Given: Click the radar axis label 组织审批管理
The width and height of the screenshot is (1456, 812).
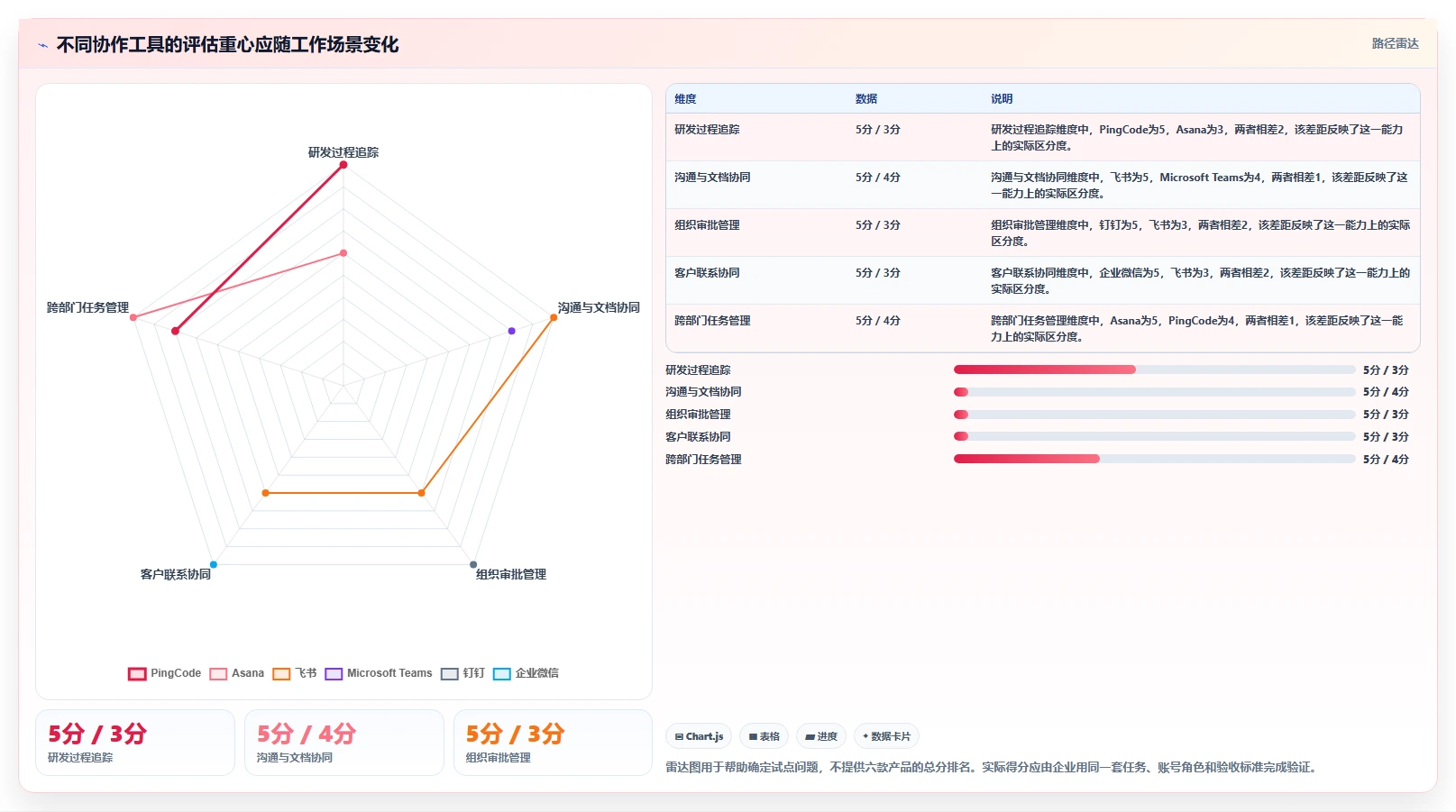Looking at the screenshot, I should click(511, 574).
